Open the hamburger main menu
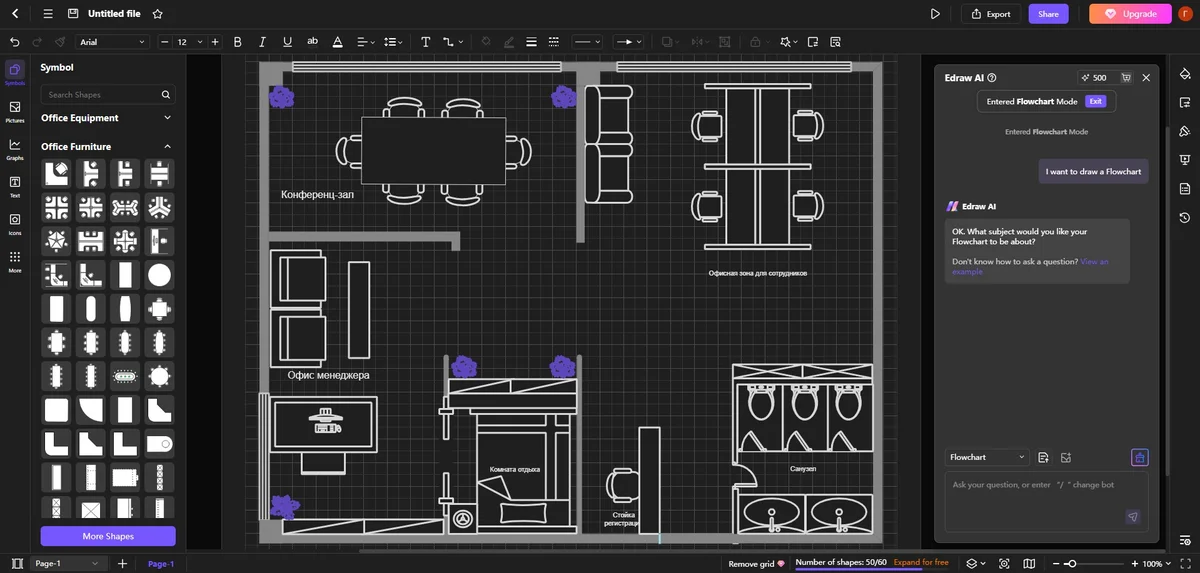The height and width of the screenshot is (573, 1200). pos(48,14)
